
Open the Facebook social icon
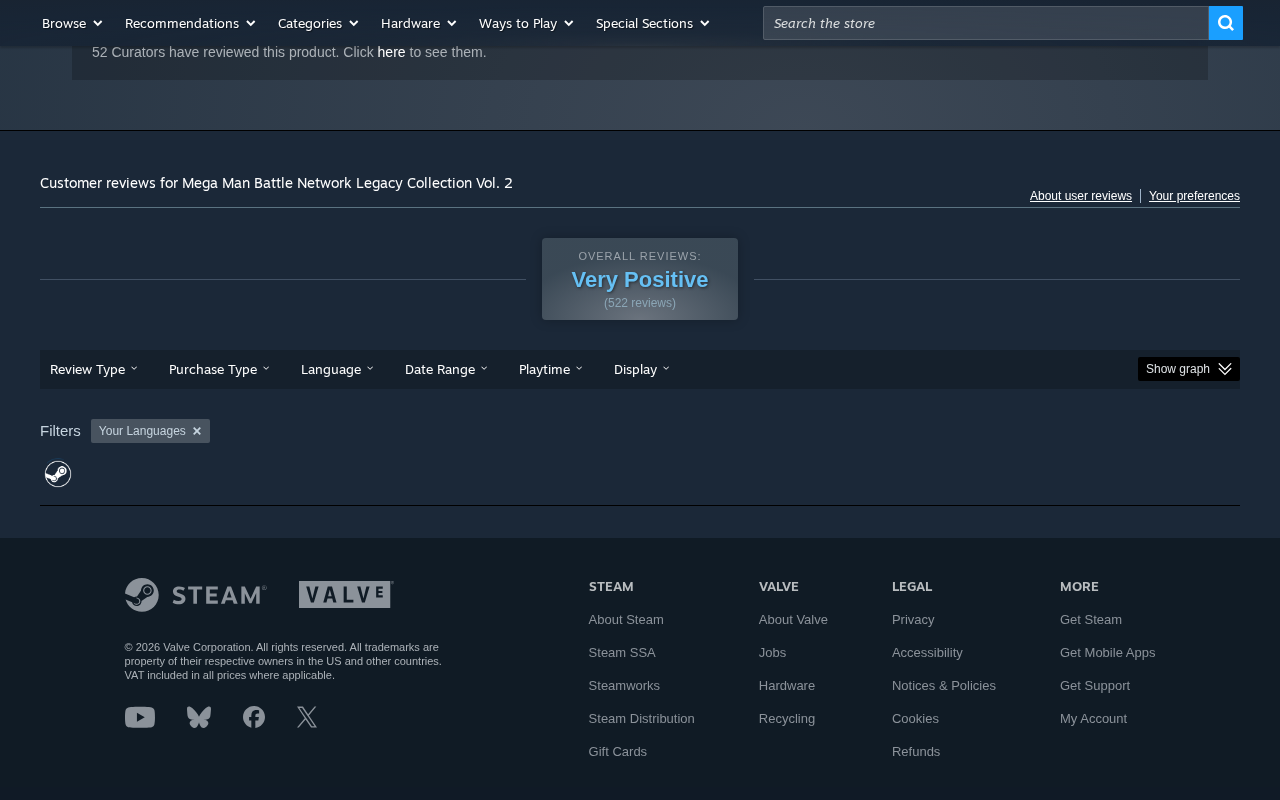pos(254,717)
